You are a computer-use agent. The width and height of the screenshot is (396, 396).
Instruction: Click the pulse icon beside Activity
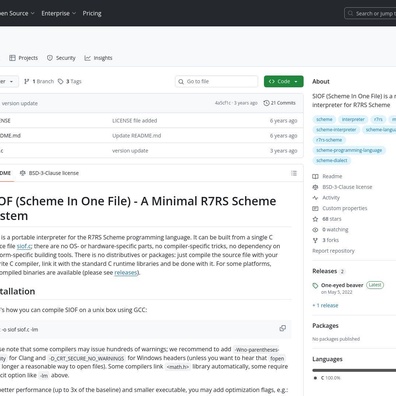coord(315,198)
